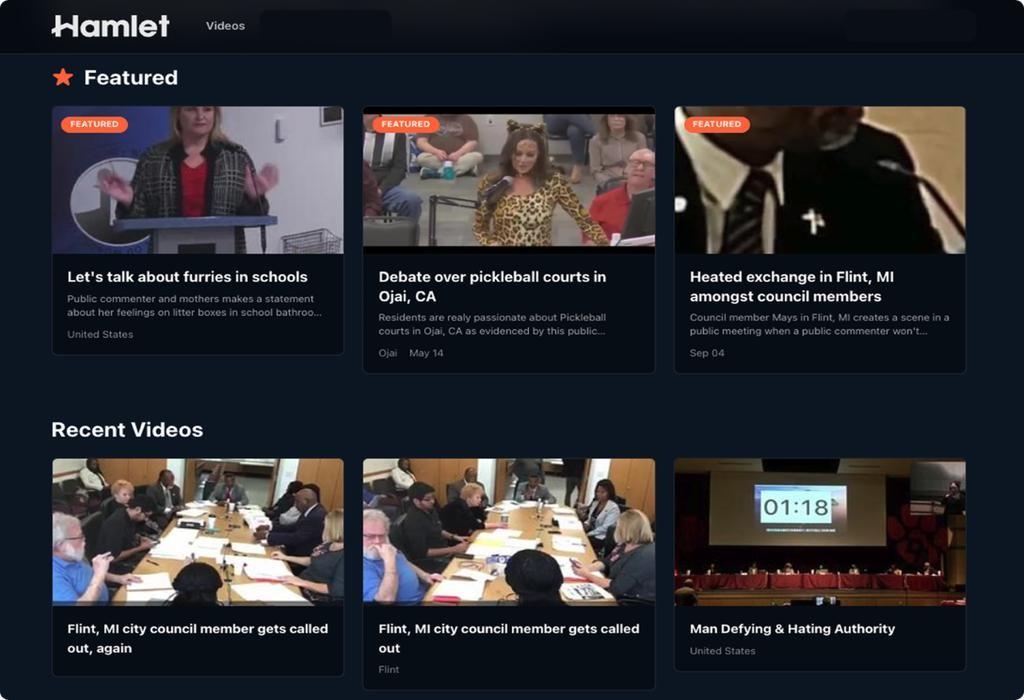Open the Flint council member called out video
Image resolution: width=1024 pixels, height=700 pixels.
click(507, 638)
